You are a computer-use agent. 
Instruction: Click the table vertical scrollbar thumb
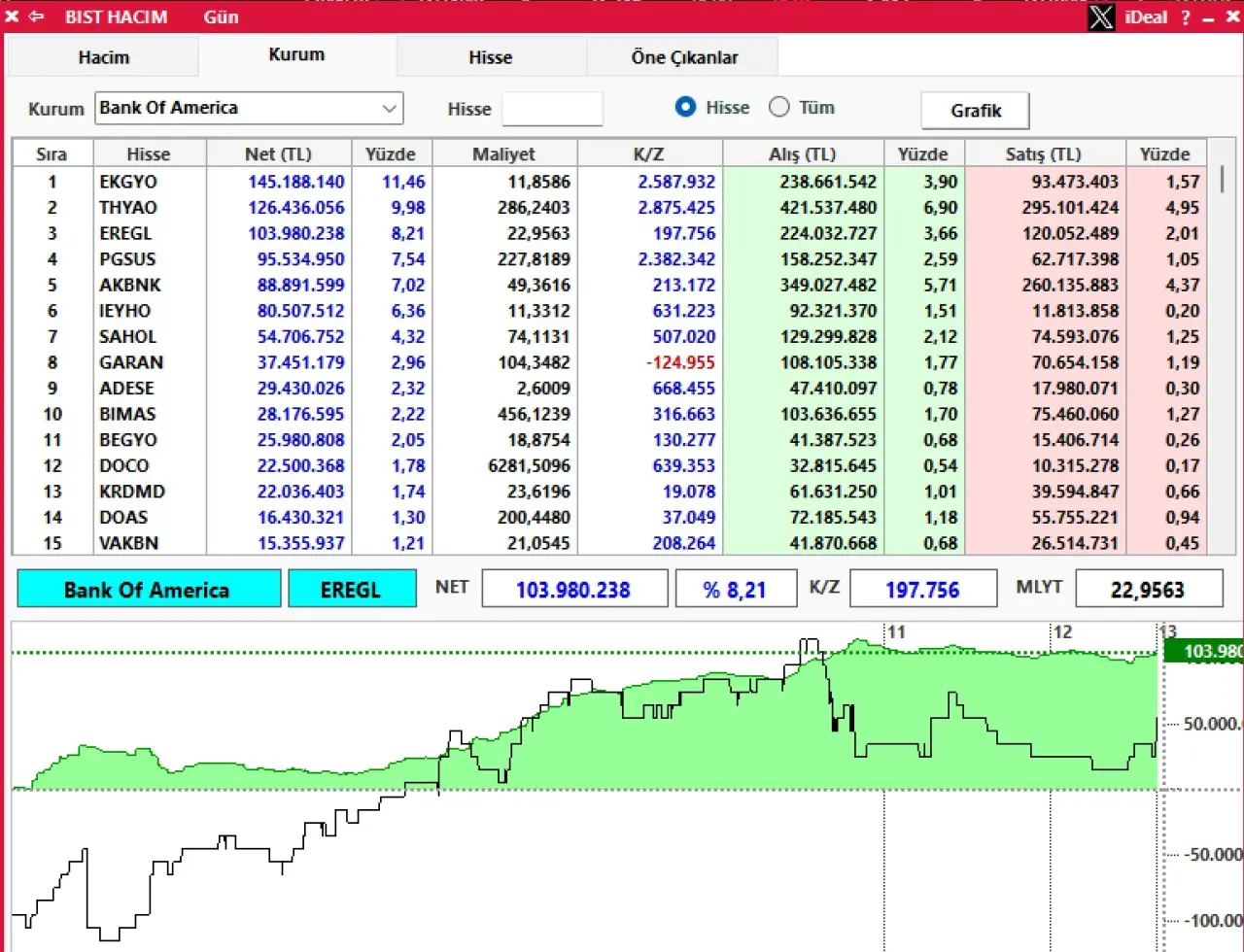(x=1223, y=180)
